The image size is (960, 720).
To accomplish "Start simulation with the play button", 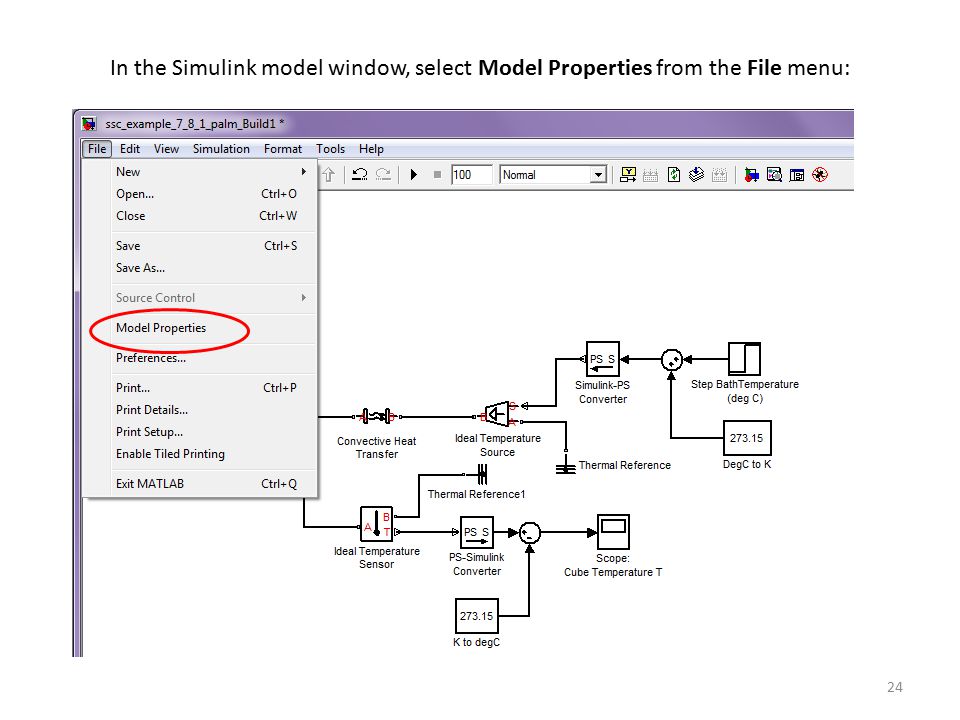I will (x=414, y=175).
